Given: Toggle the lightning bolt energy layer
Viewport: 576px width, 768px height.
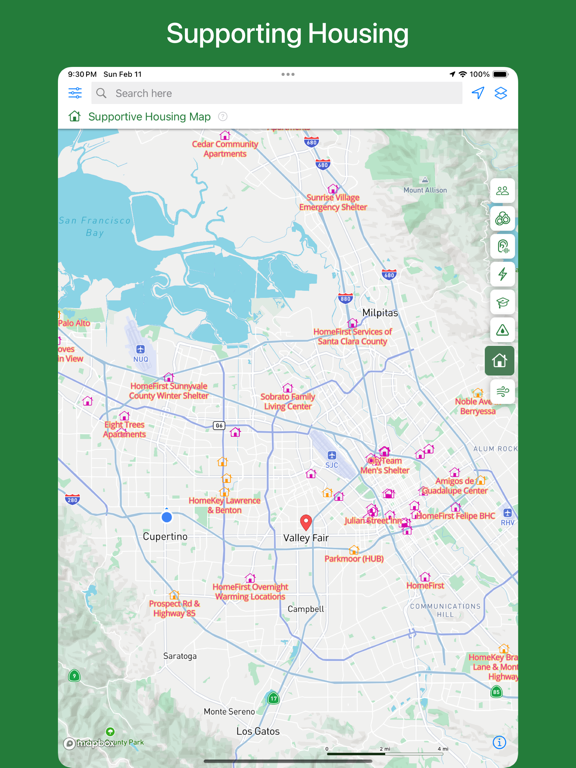Looking at the screenshot, I should 503,274.
